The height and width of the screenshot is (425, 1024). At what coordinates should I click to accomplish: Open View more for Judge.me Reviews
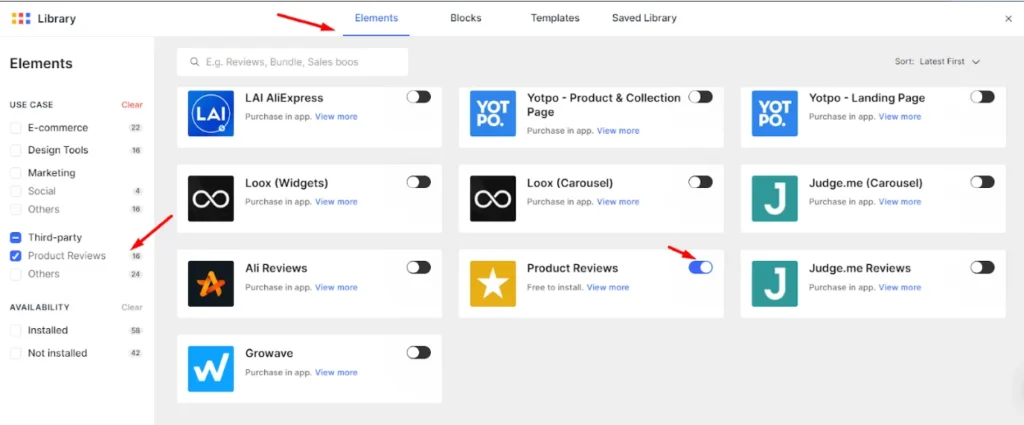pyautogui.click(x=900, y=287)
